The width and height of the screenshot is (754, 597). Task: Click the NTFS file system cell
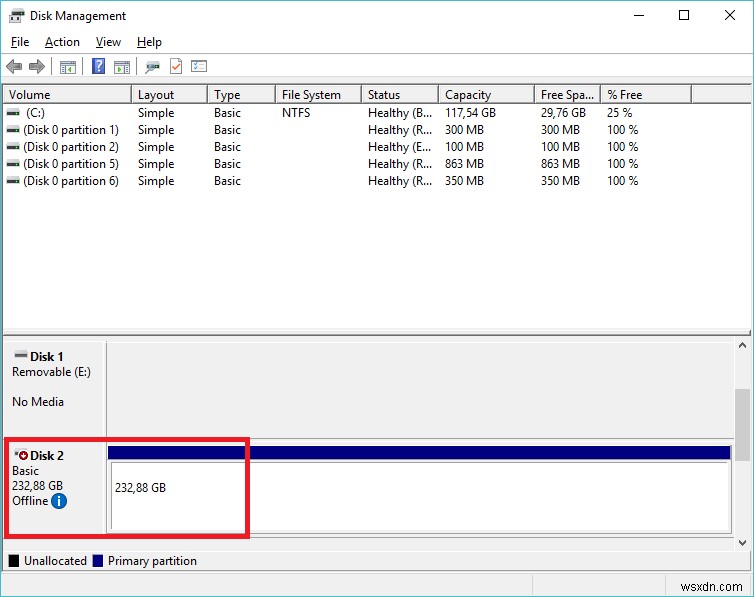(296, 112)
